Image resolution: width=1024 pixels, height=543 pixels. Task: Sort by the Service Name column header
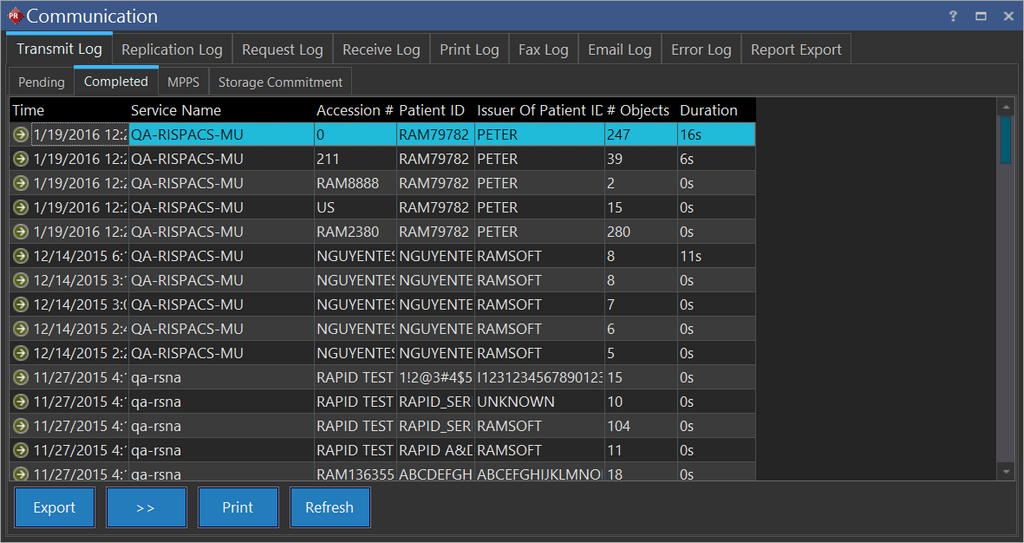click(176, 110)
